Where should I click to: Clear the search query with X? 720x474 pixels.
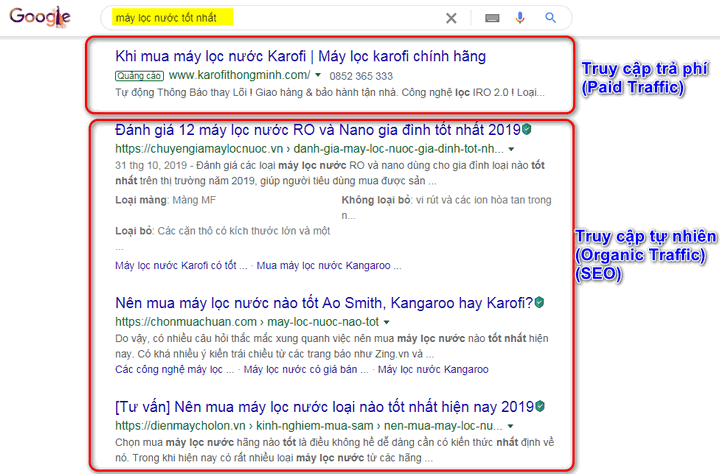coord(451,18)
